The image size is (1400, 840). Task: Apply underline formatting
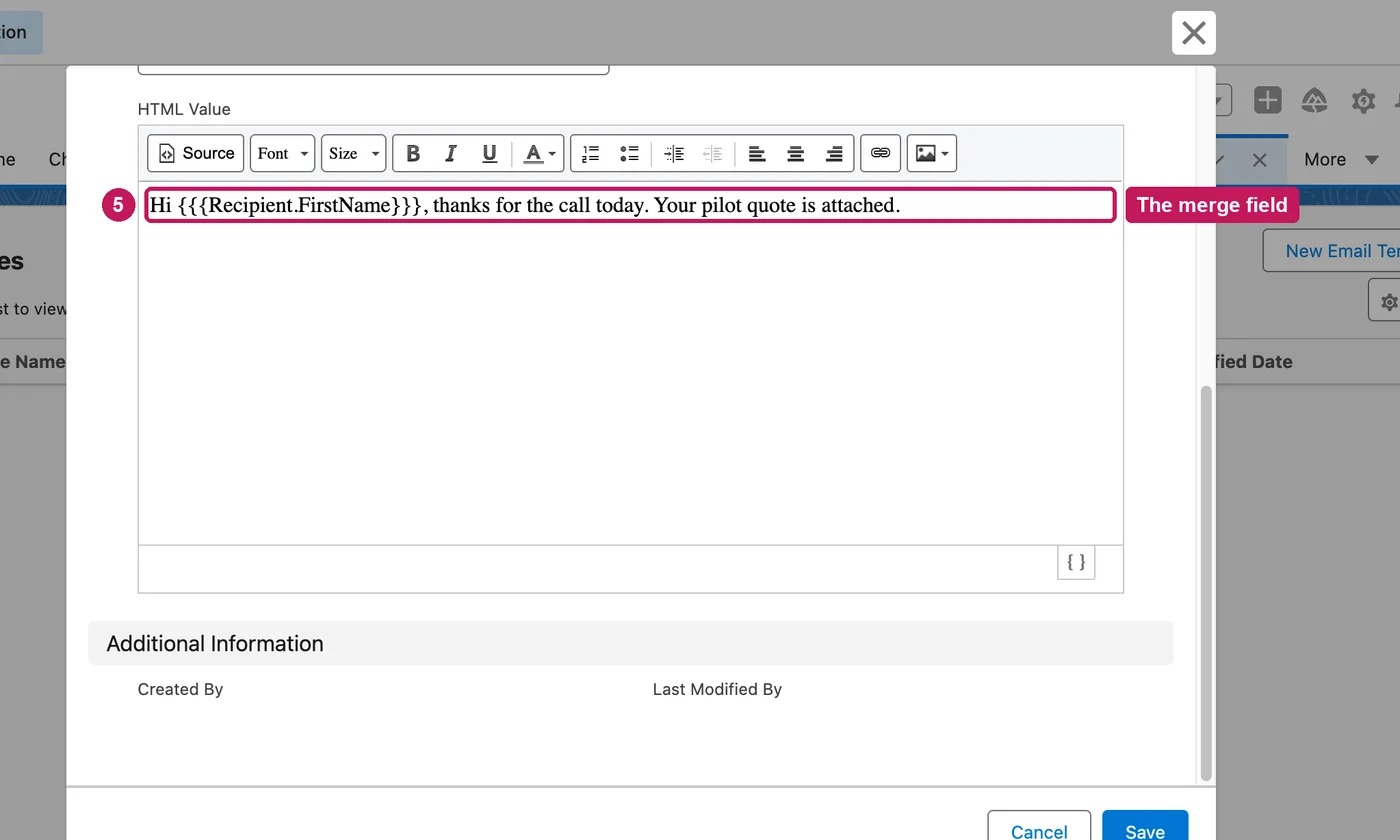pyautogui.click(x=489, y=153)
